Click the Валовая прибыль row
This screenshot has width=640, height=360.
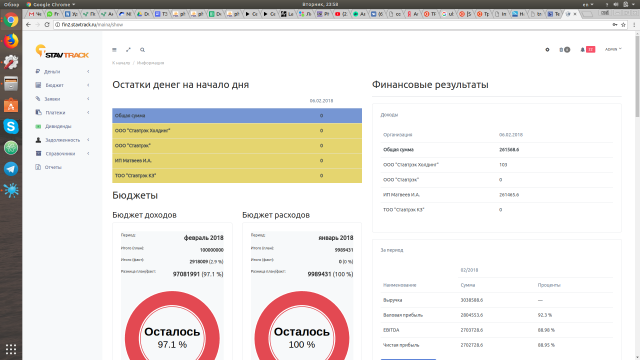pos(497,315)
